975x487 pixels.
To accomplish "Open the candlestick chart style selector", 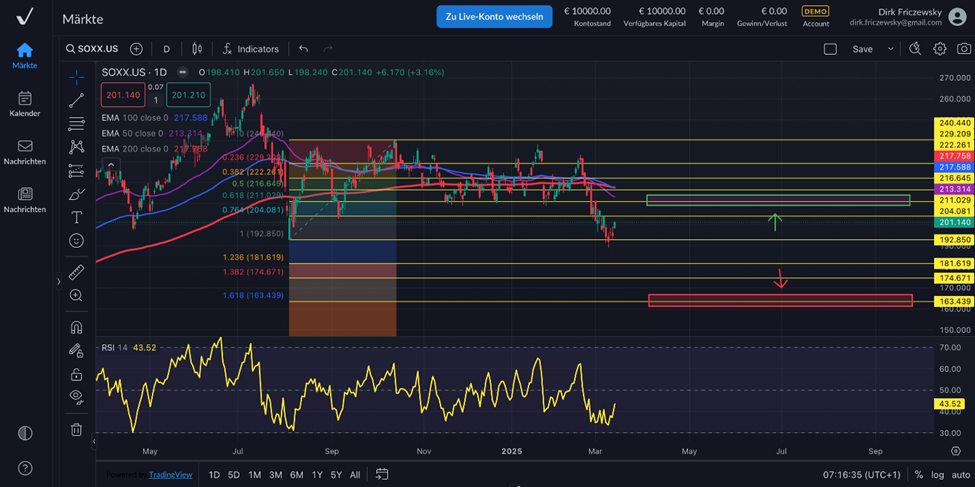I will [x=197, y=49].
